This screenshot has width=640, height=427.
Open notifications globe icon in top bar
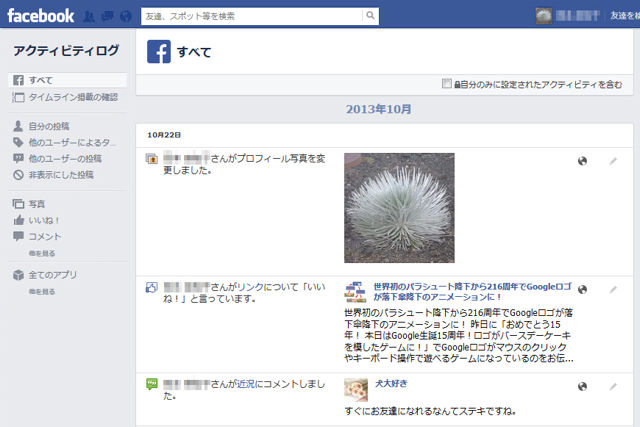tap(126, 16)
